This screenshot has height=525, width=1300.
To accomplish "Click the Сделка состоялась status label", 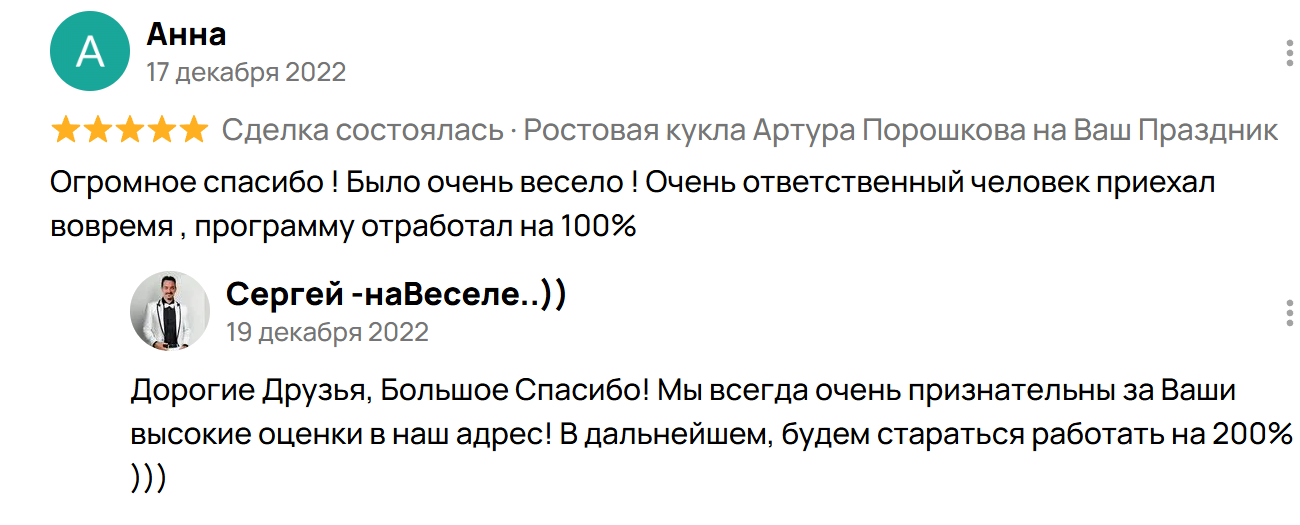I will coord(362,130).
